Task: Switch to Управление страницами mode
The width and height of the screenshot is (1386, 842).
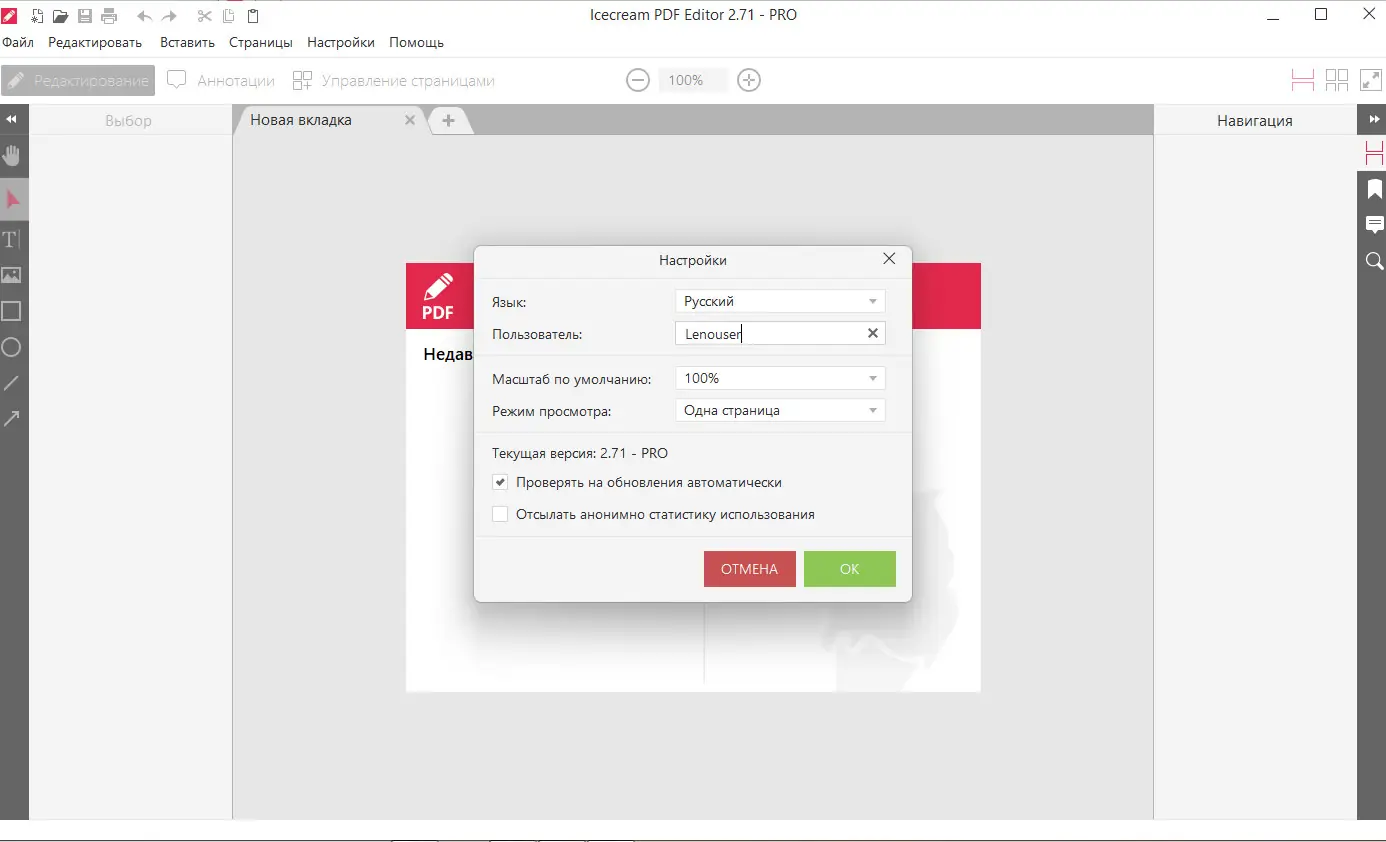Action: pyautogui.click(x=393, y=81)
